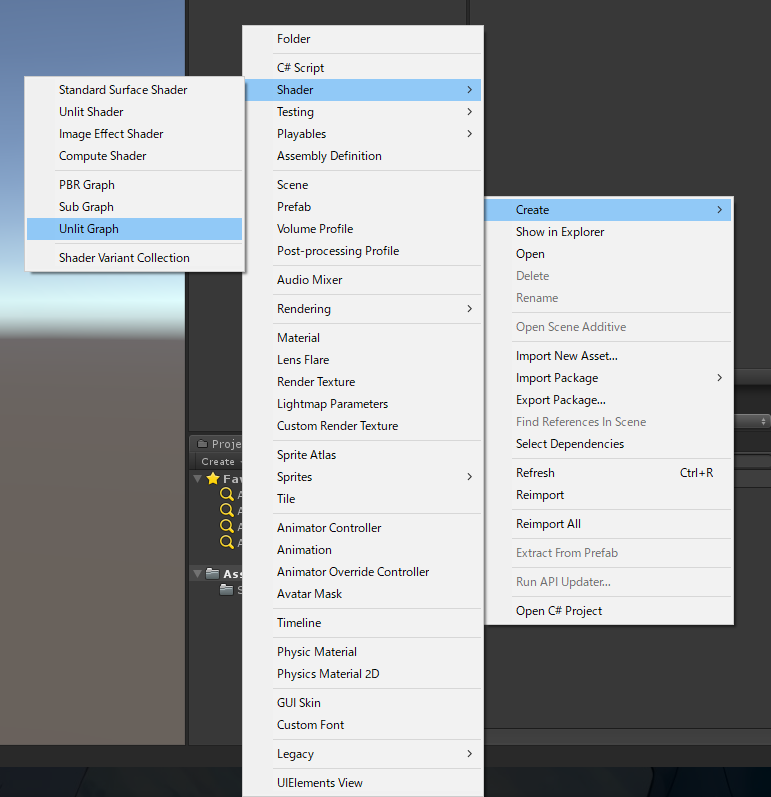Image resolution: width=771 pixels, height=797 pixels.
Task: Choose Physics Material 2D
Action: (363, 674)
